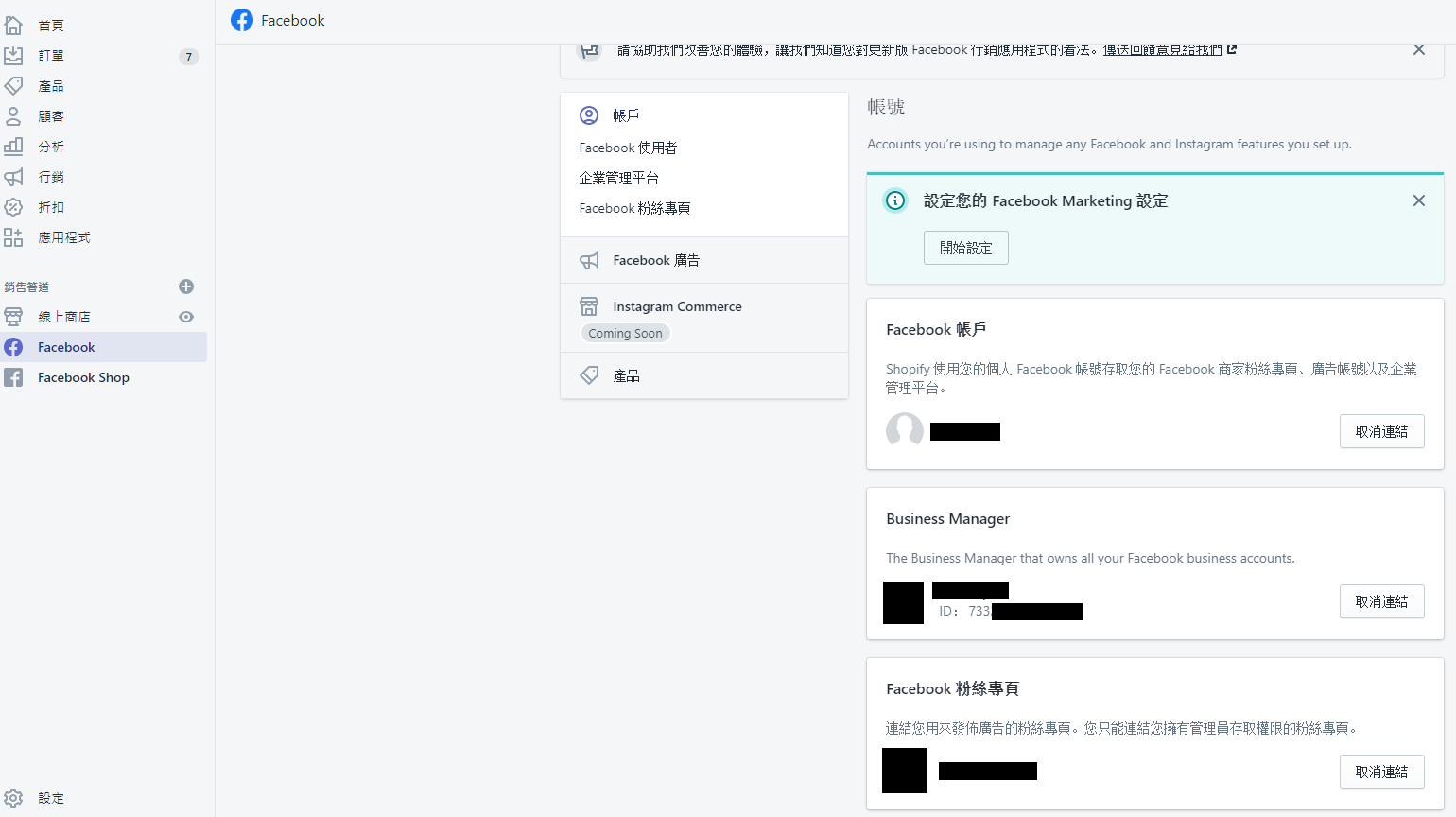Disconnect the Facebook 帳戶
The image size is (1456, 817).
[x=1382, y=431]
